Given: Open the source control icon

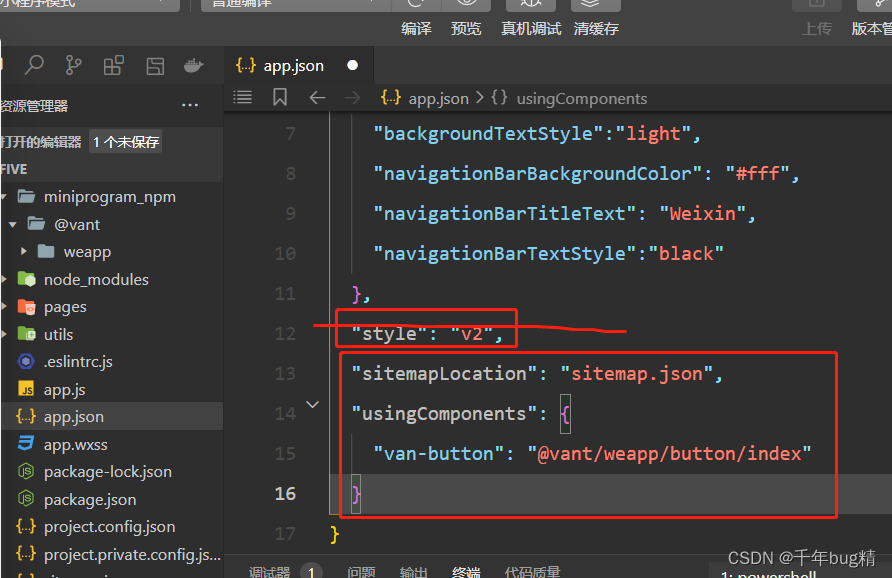Looking at the screenshot, I should click(x=73, y=65).
